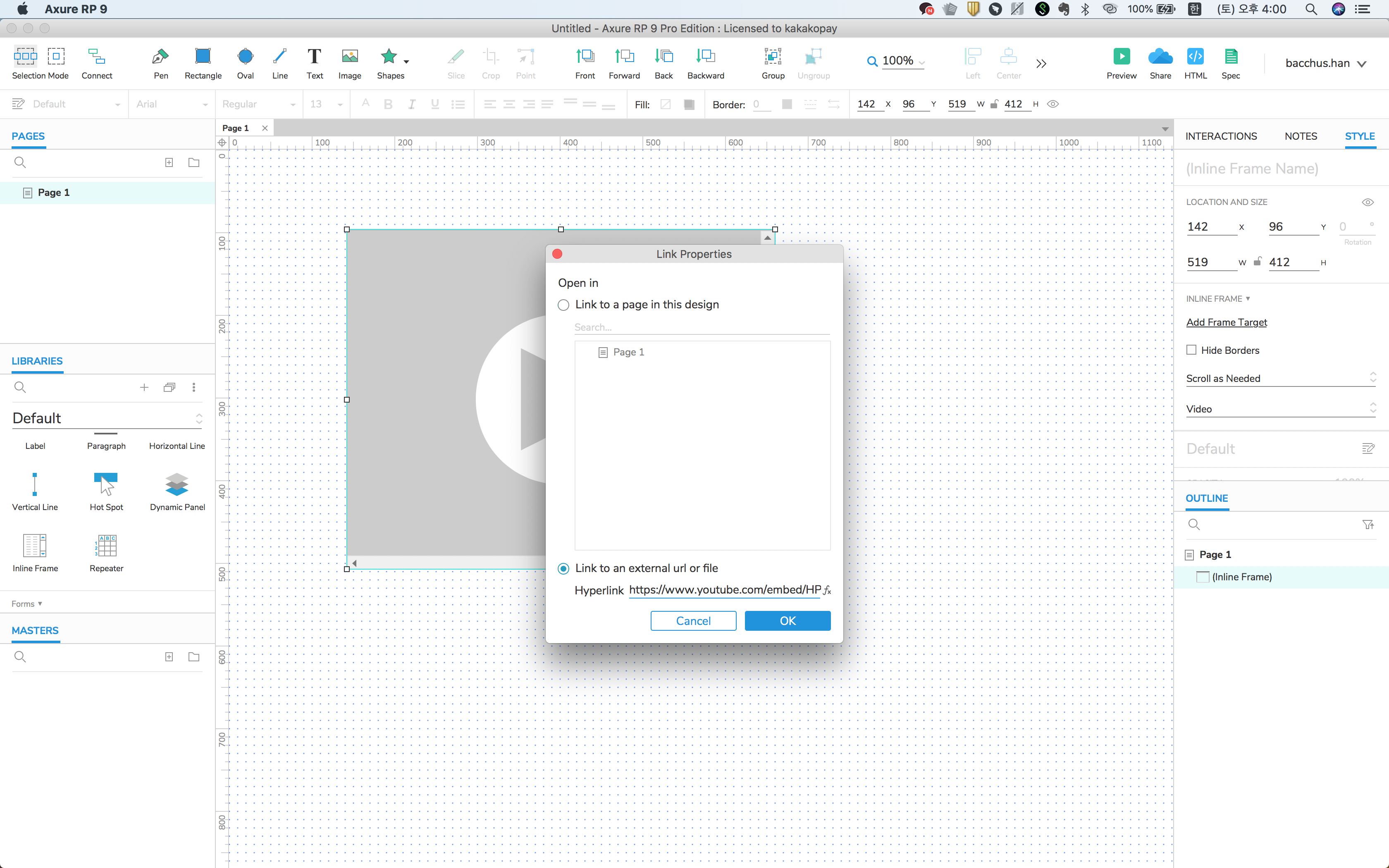
Task: Click OK in Link Properties
Action: 788,620
